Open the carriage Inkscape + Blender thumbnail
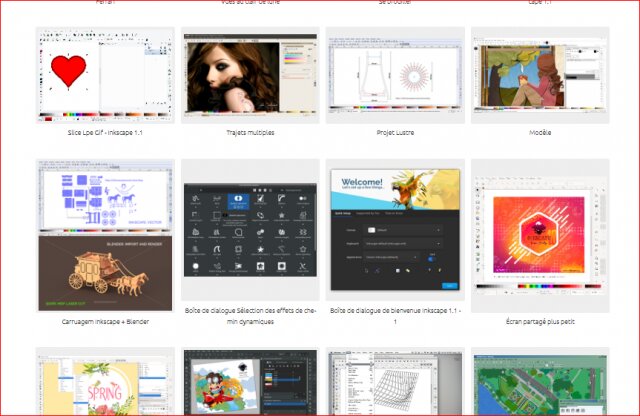 (105, 236)
